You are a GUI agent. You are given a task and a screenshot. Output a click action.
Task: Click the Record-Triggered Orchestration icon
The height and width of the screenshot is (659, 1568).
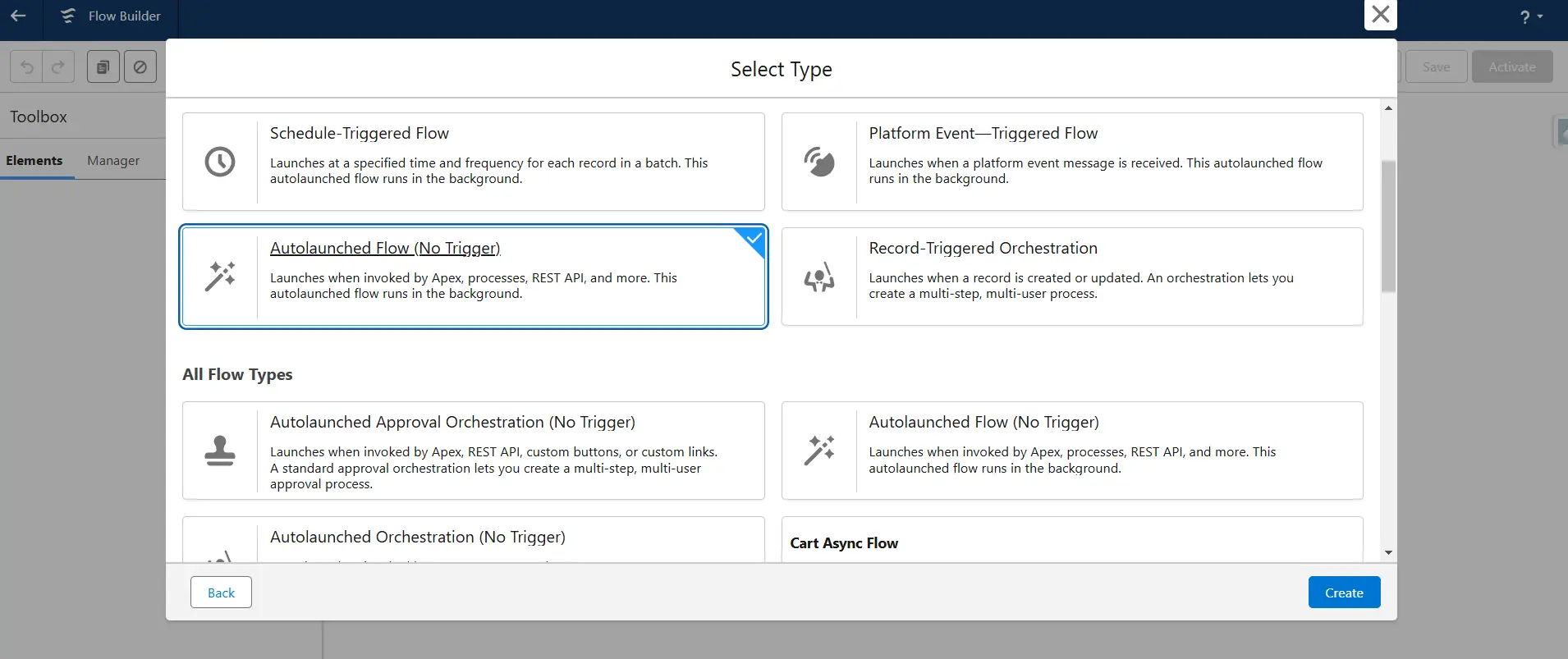point(819,277)
